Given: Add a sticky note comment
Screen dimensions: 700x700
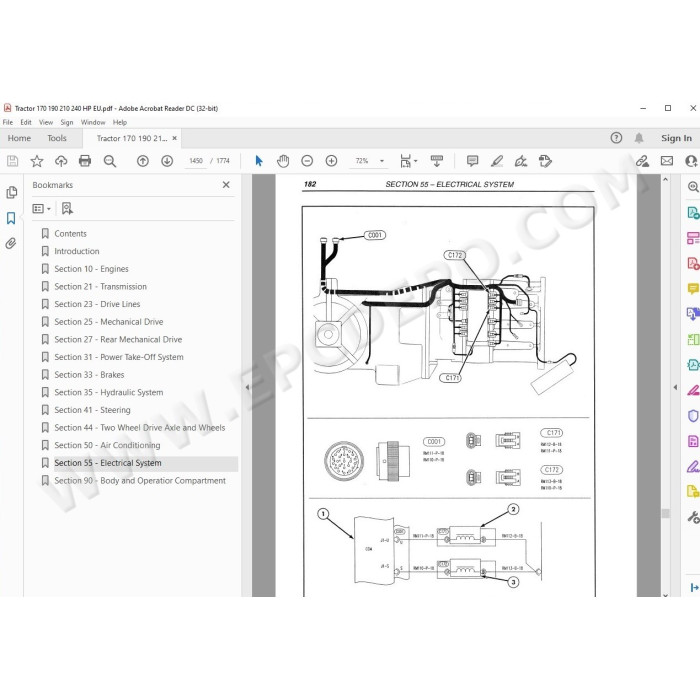Looking at the screenshot, I should pyautogui.click(x=472, y=161).
